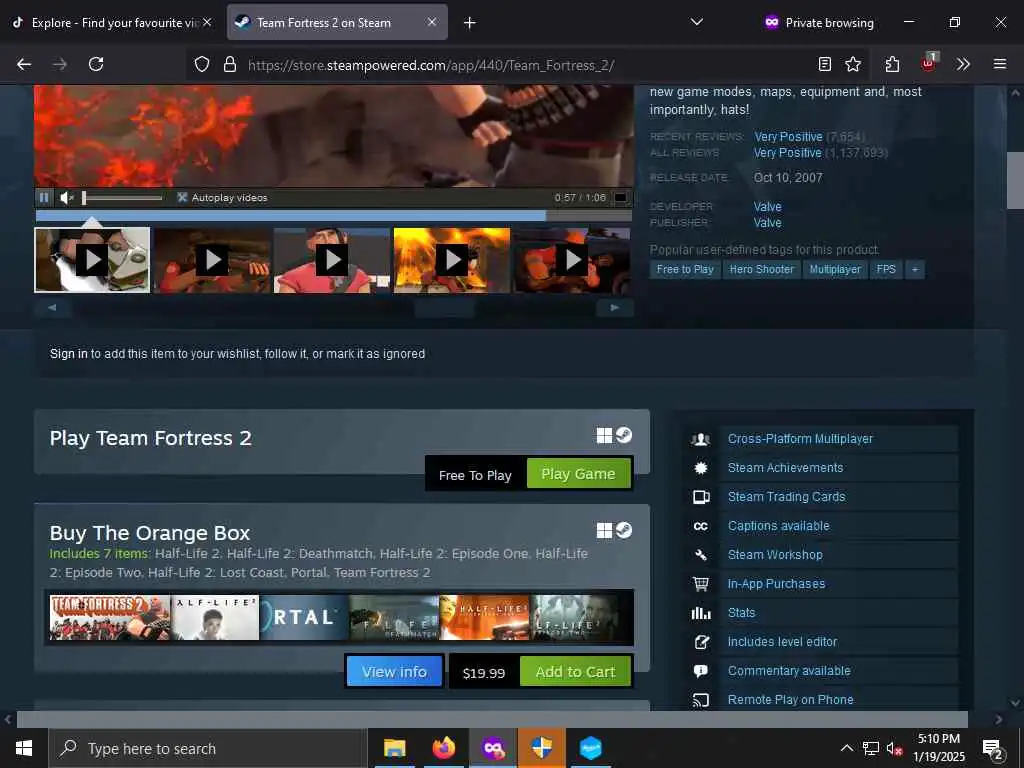Click the Steam platform icon beside Play Team Fortress 2

point(624,435)
